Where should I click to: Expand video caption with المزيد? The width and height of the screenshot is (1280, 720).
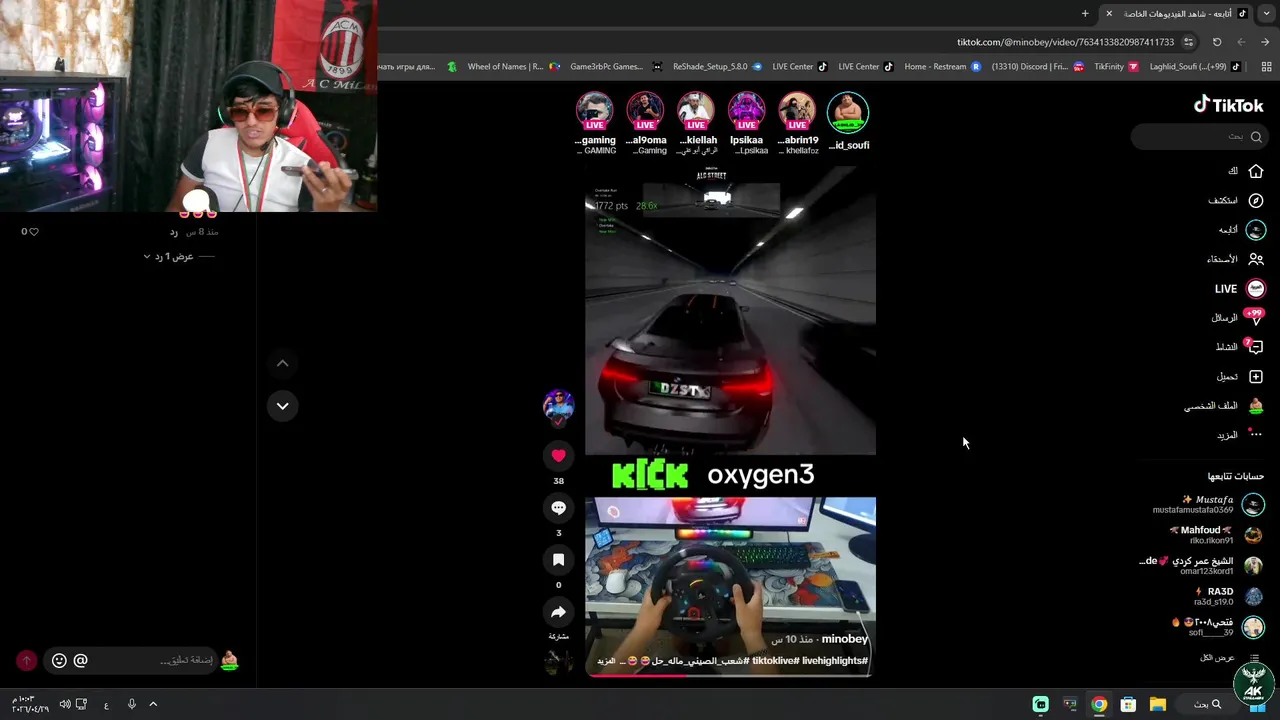coord(607,661)
